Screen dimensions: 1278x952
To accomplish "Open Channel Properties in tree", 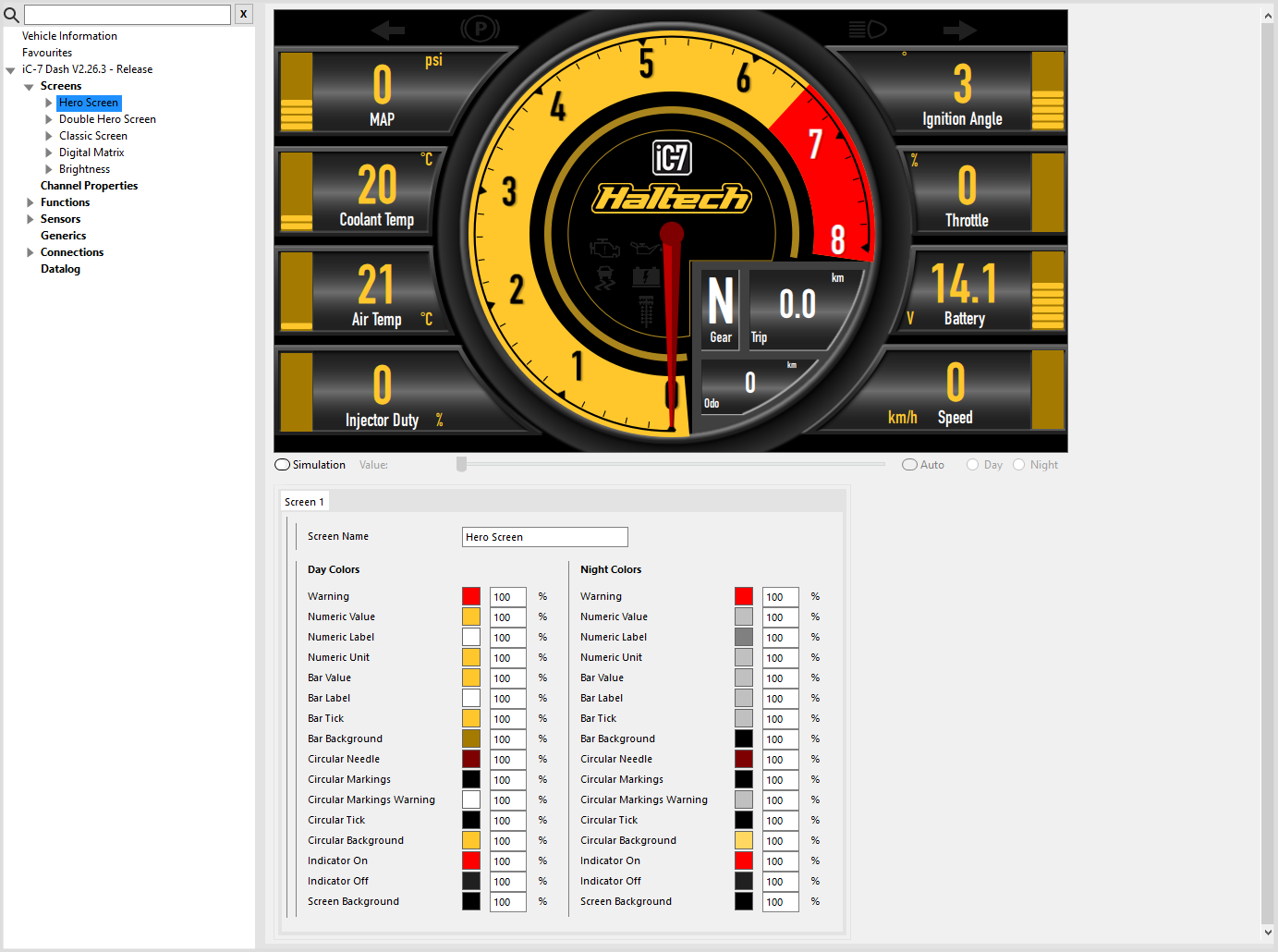I will tap(89, 186).
